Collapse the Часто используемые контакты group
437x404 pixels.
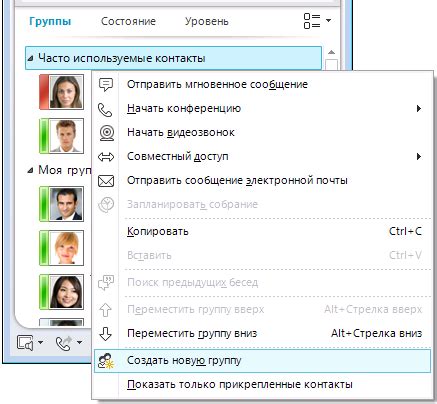31,58
